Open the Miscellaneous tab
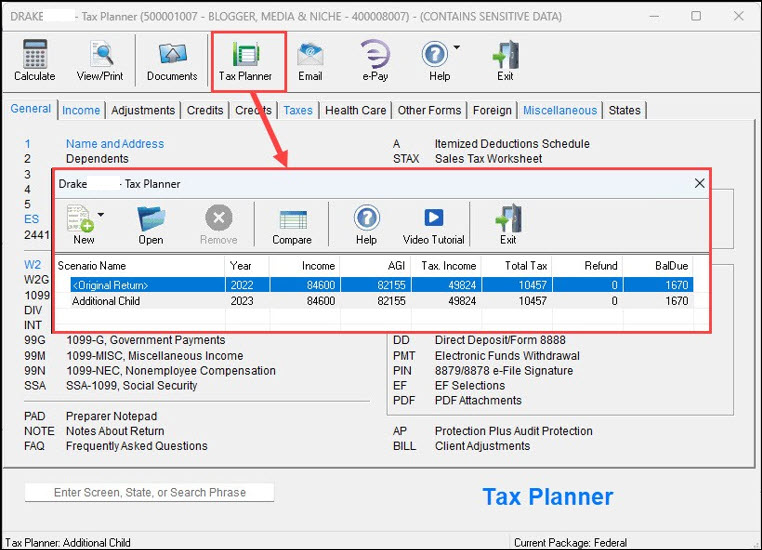Screen dimensions: 762x550 point(560,110)
